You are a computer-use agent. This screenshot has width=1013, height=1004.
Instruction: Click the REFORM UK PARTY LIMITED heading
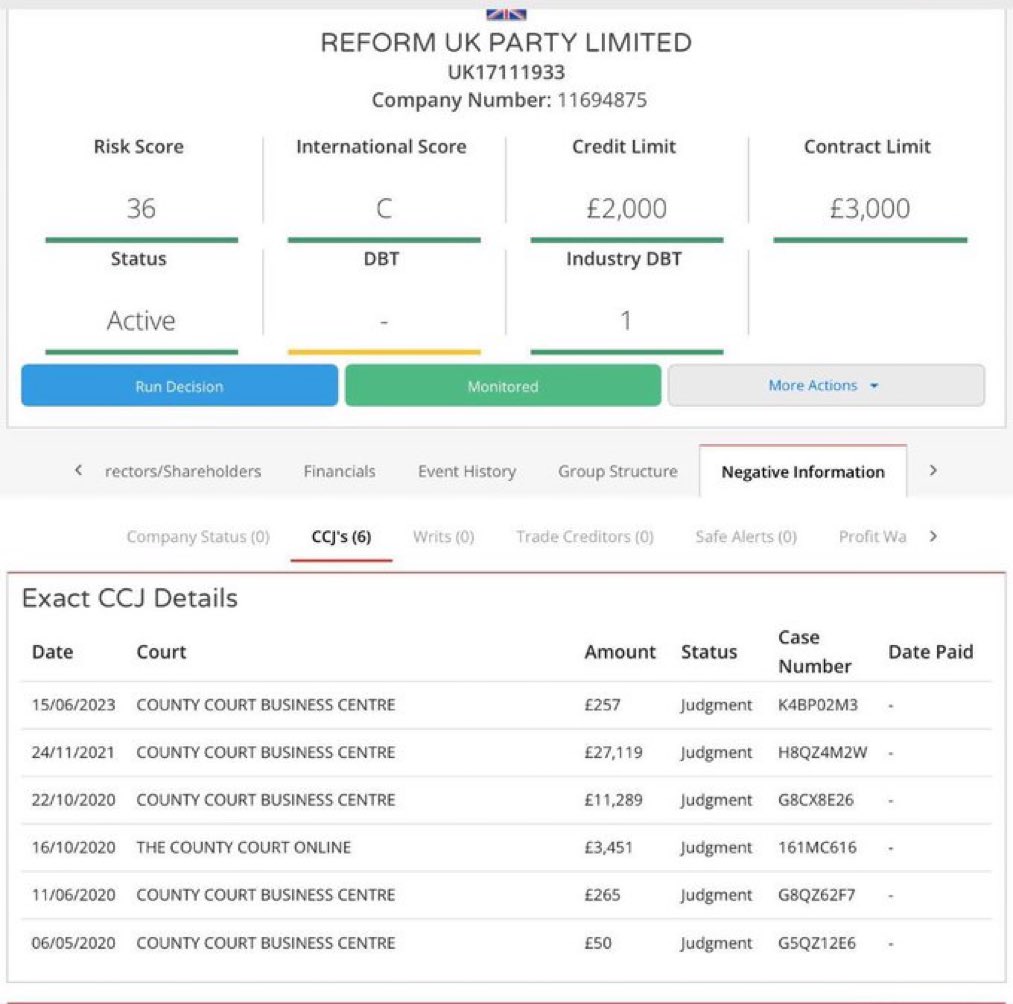coord(506,43)
